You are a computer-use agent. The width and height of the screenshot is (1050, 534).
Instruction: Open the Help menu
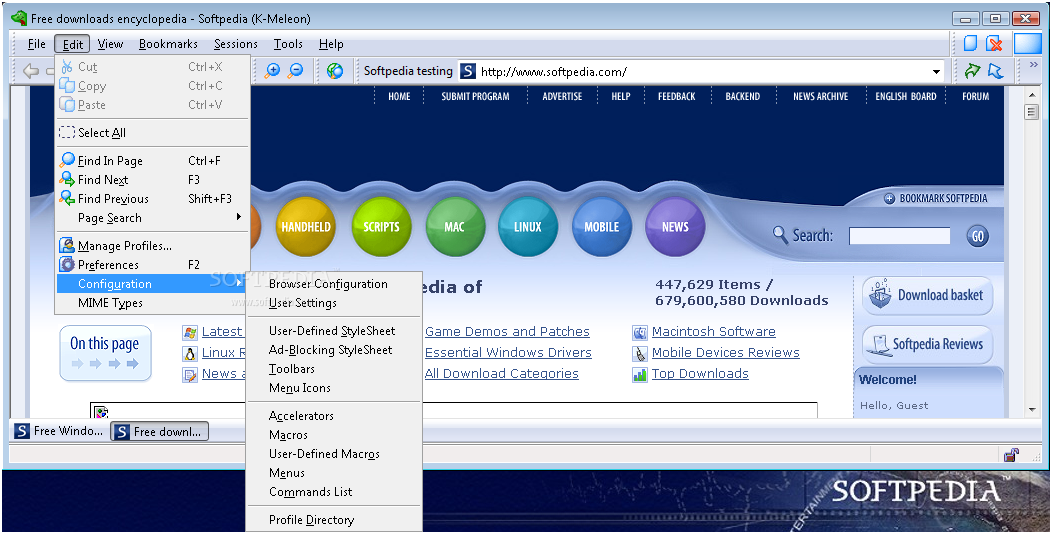tap(331, 44)
